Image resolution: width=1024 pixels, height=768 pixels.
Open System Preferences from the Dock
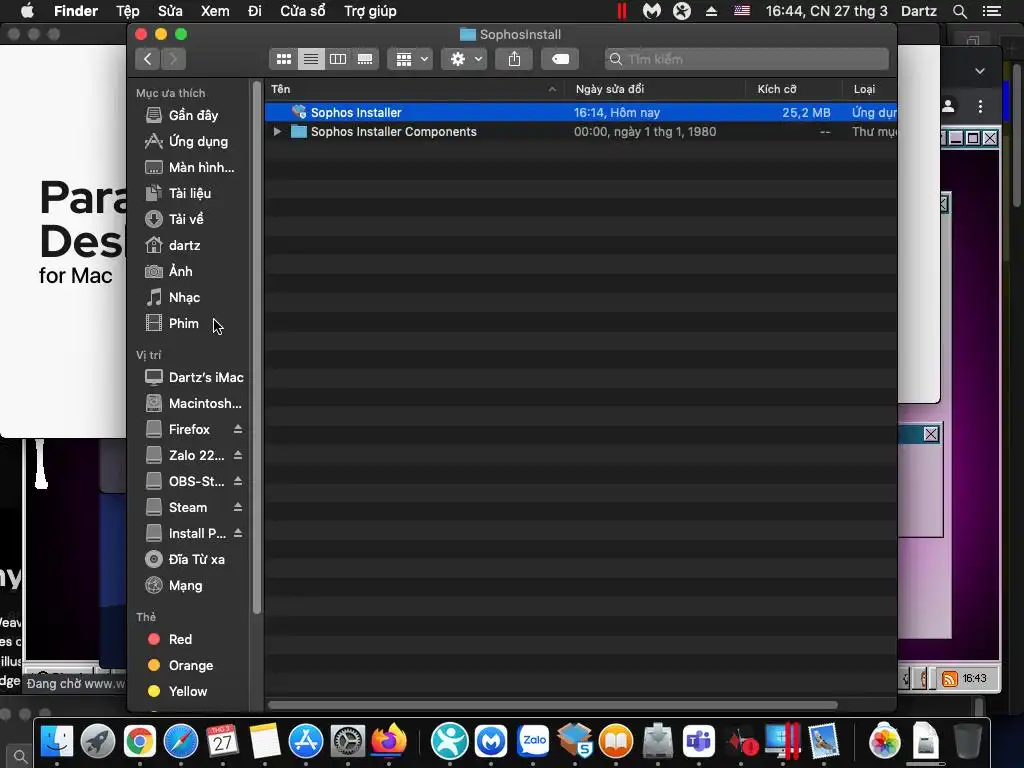click(347, 742)
